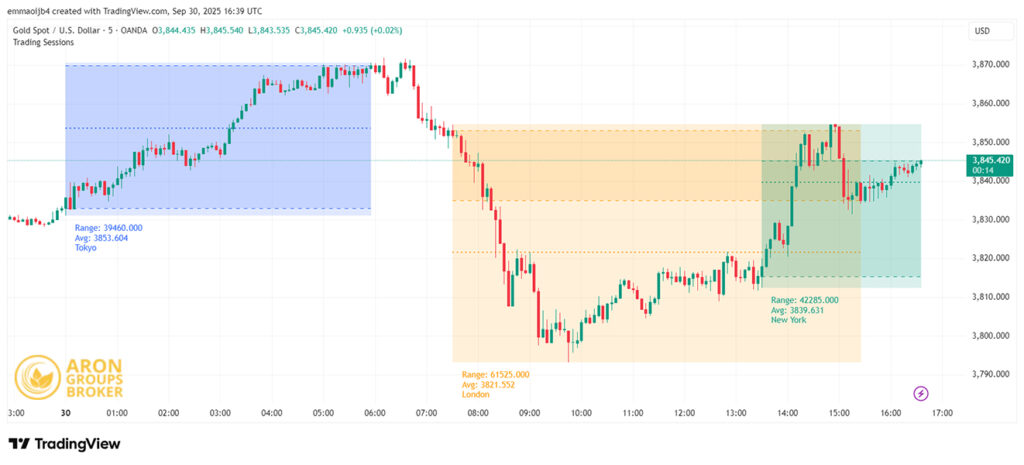This screenshot has width=1024, height=465.
Task: Click the 3,800.000 price scale label
Action: click(989, 336)
